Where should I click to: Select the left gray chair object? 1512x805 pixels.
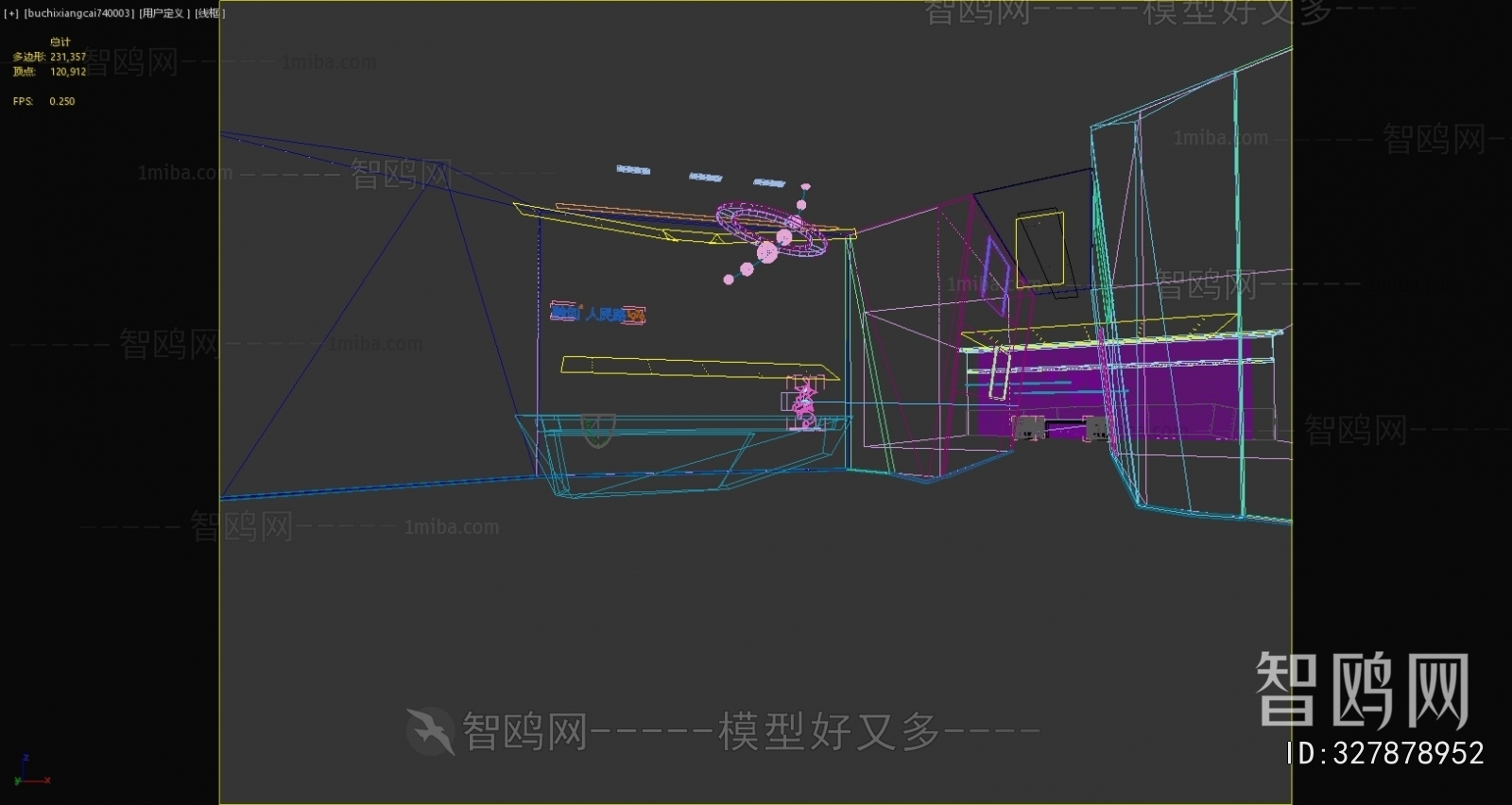[x=1029, y=427]
